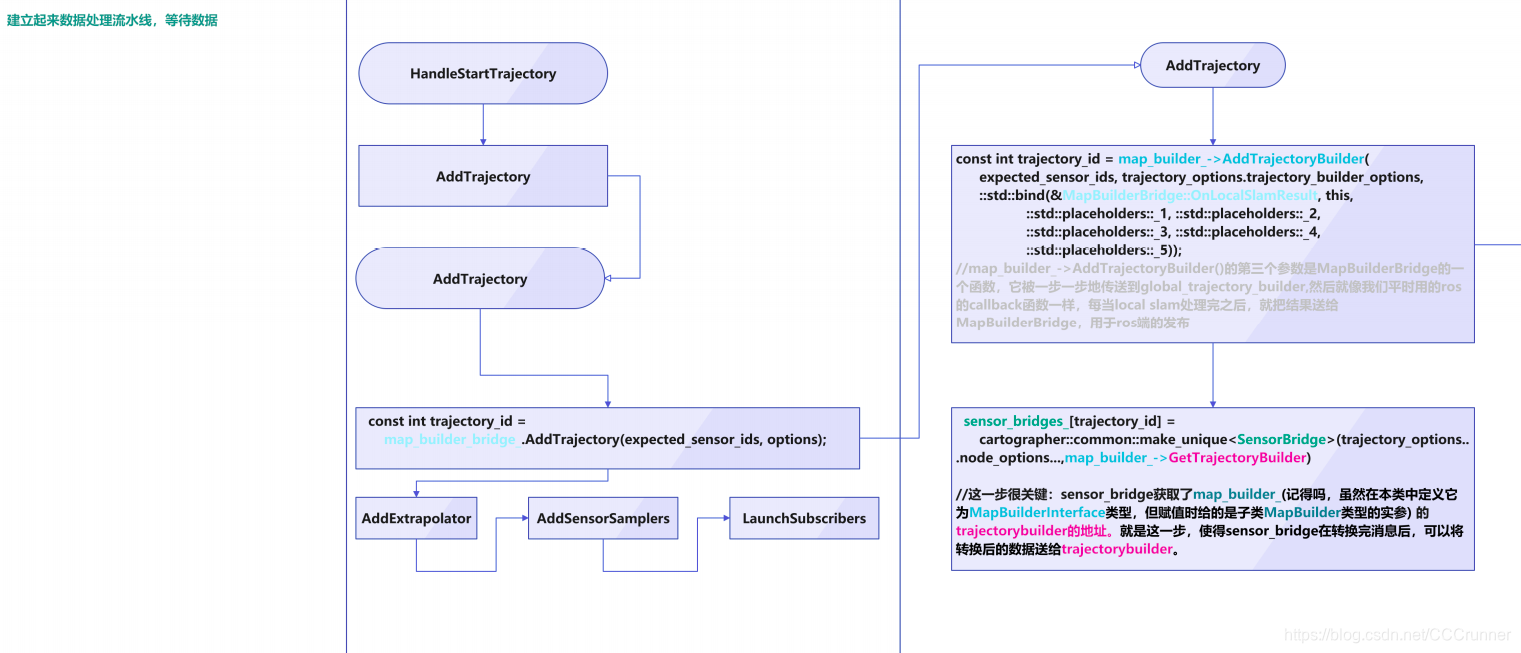1521x653 pixels.
Task: Click the LaunchSubscribers box
Action: (804, 518)
